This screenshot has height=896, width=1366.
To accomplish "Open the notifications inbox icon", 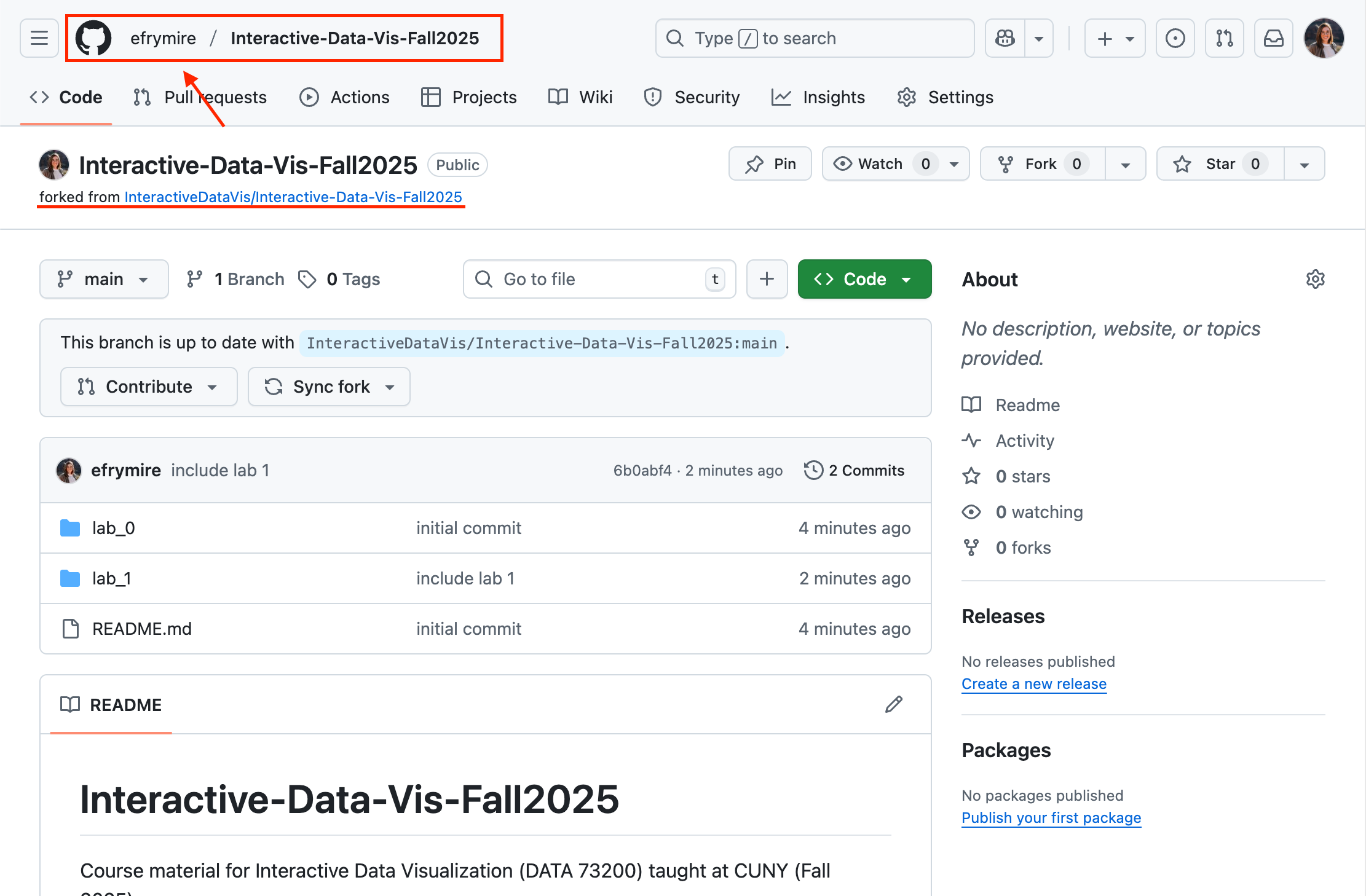I will point(1273,38).
